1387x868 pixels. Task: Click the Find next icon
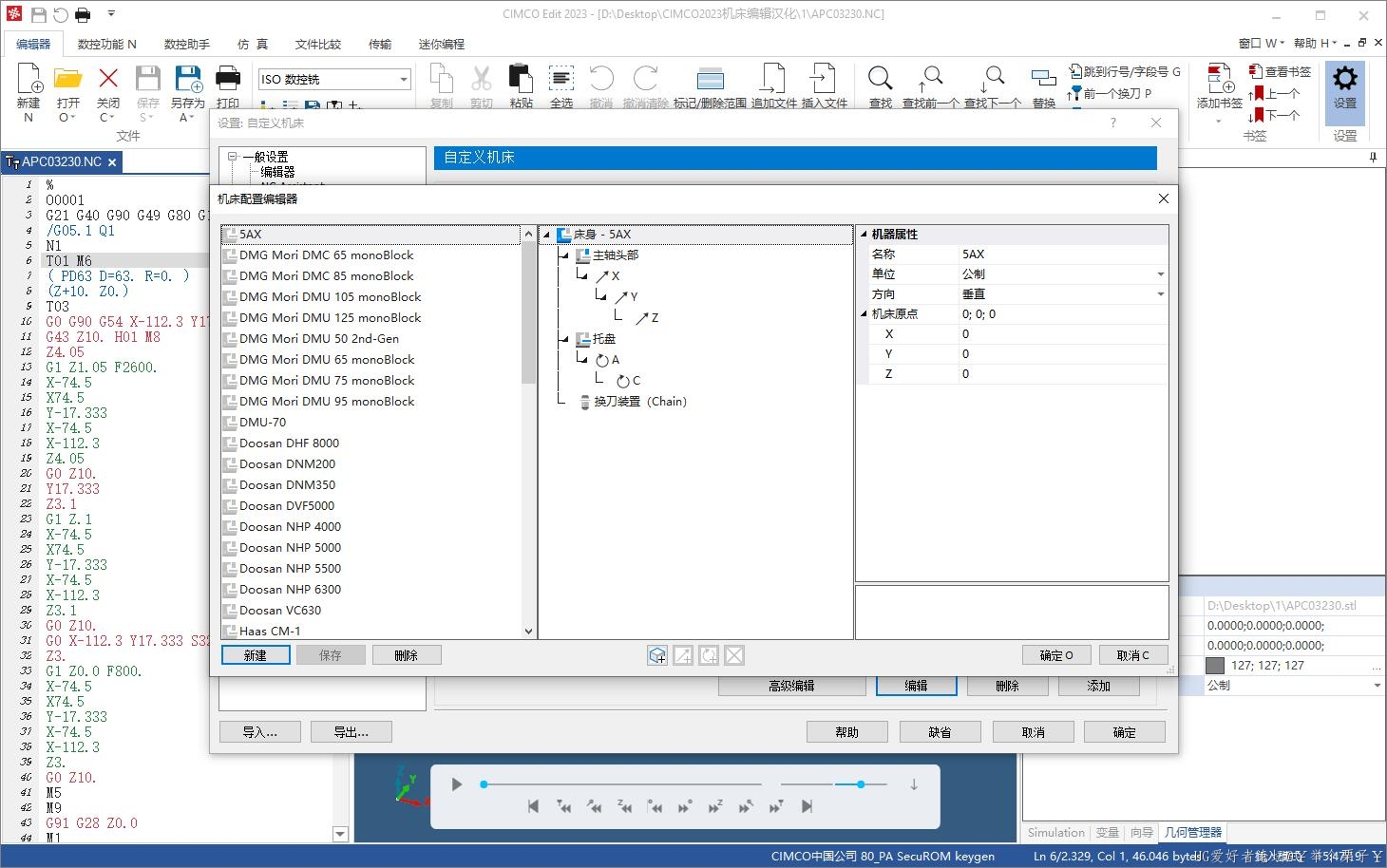click(992, 79)
